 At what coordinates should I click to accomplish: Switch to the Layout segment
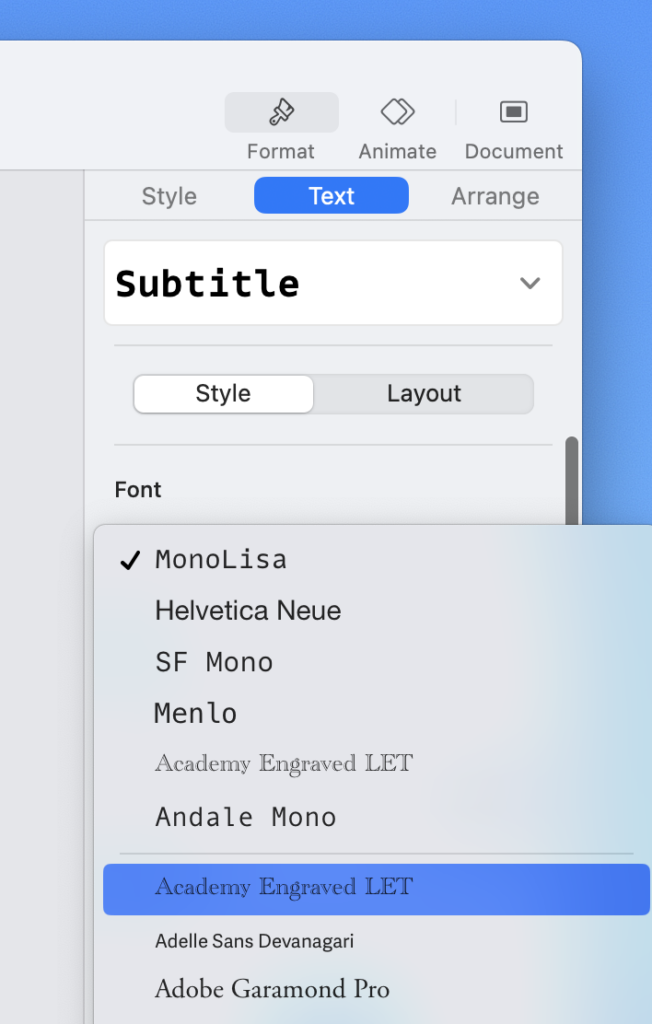click(424, 394)
